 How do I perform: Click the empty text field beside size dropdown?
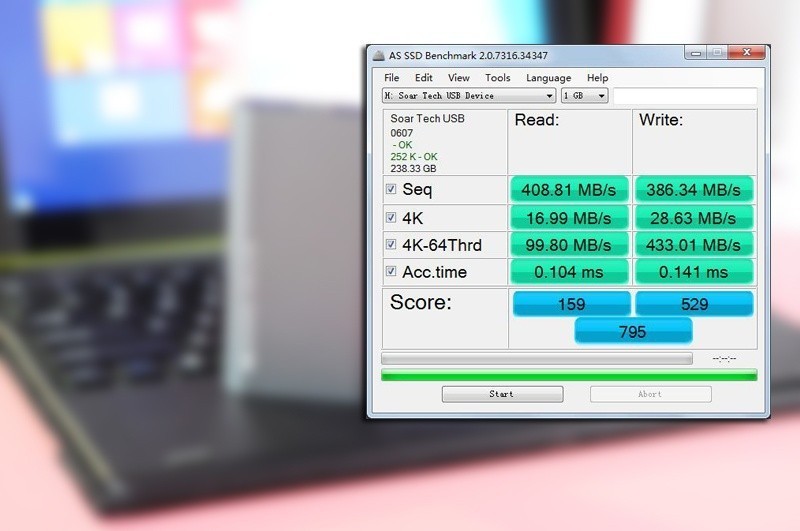685,95
